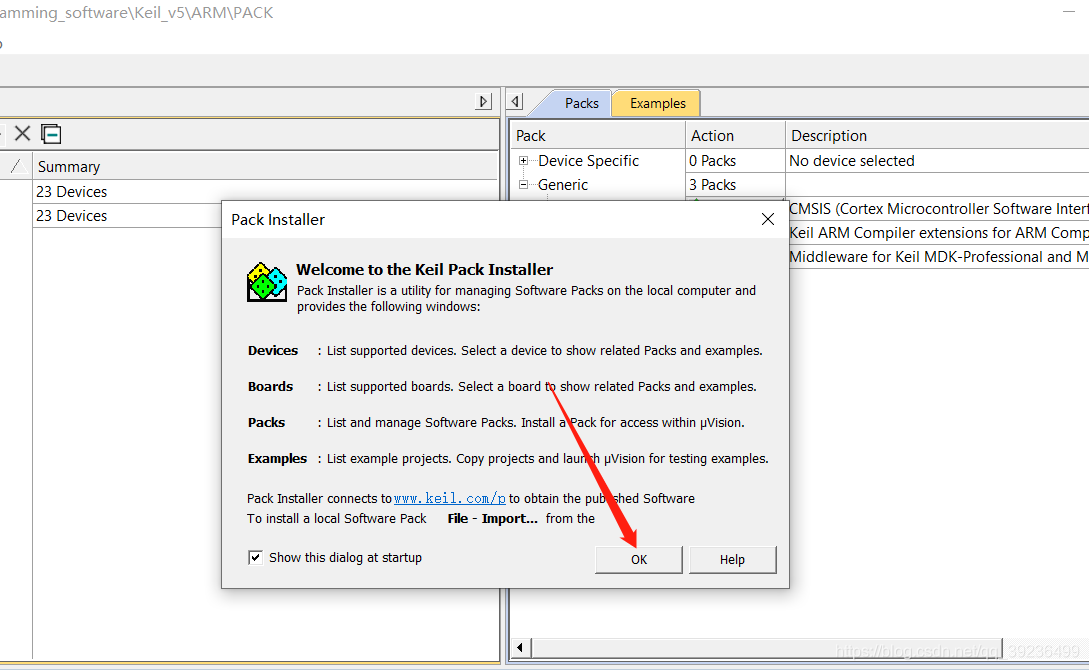Switch to the Packs tab

tap(581, 103)
